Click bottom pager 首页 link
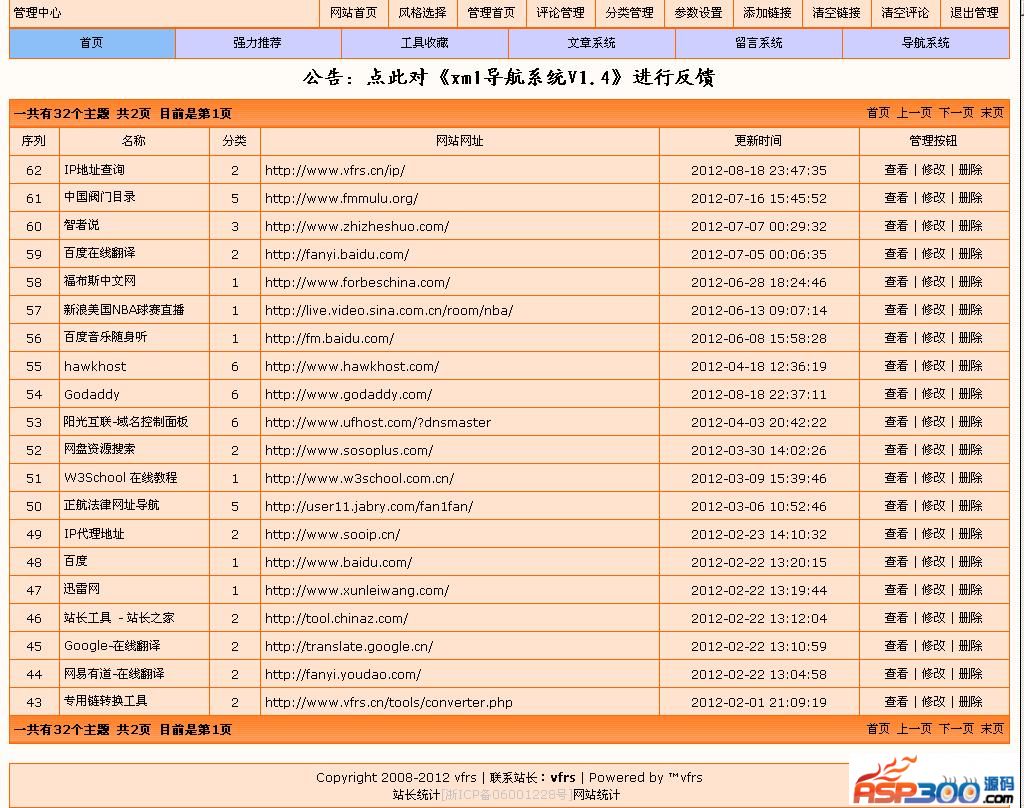The width and height of the screenshot is (1024, 808). tap(878, 729)
